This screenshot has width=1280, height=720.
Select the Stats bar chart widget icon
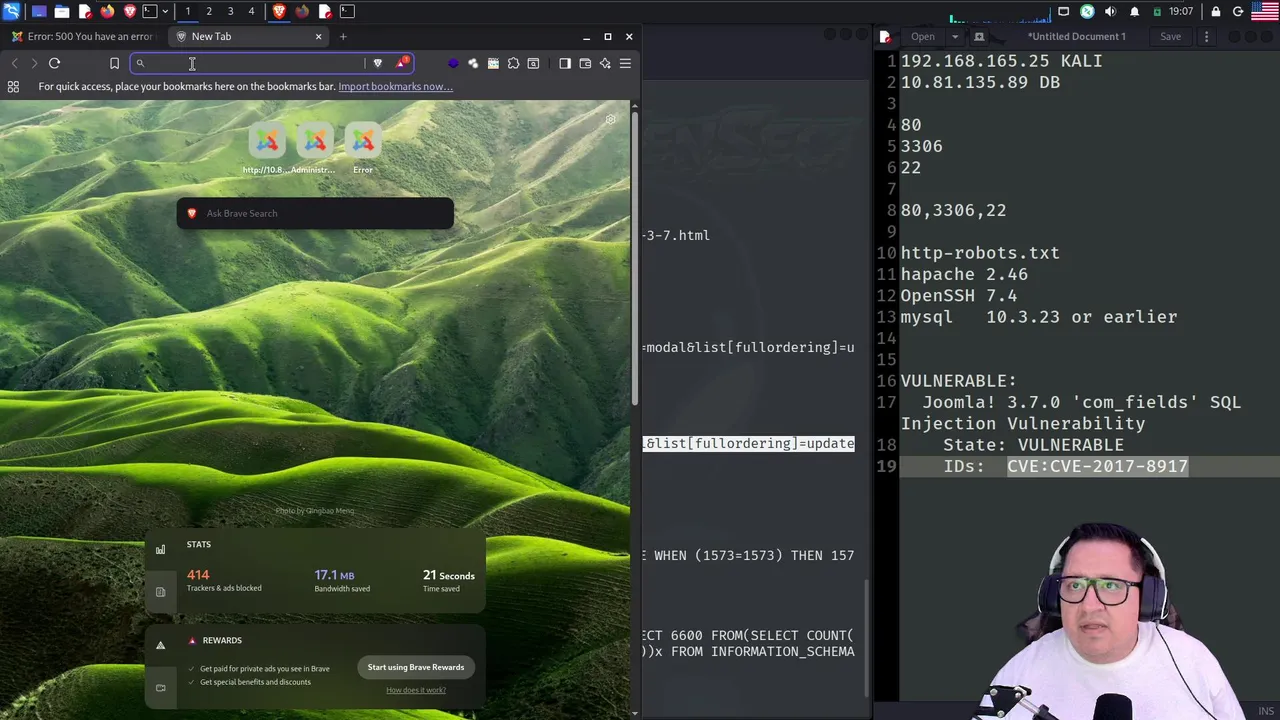point(160,549)
